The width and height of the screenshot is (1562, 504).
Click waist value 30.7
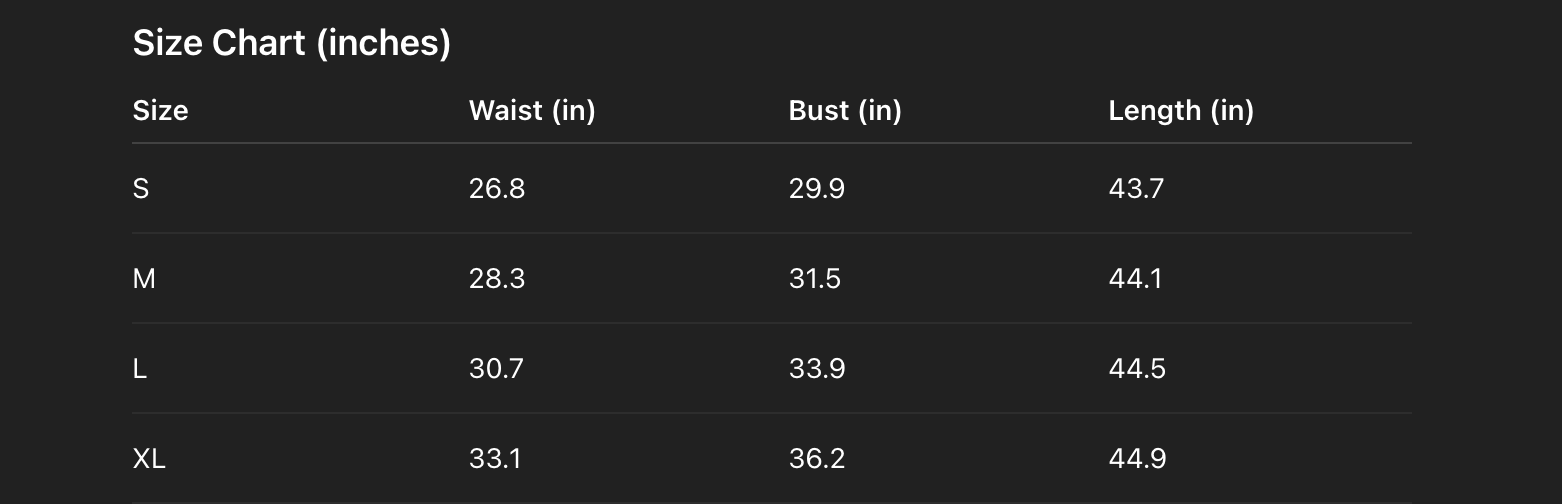496,368
